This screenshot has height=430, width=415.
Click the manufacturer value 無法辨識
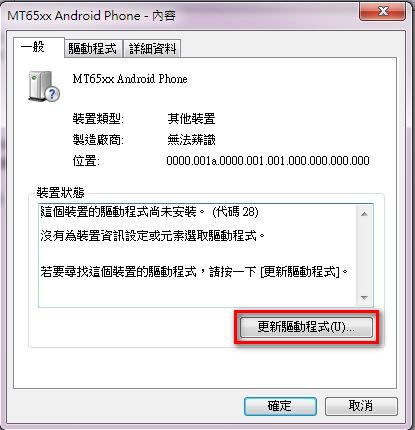[191, 140]
